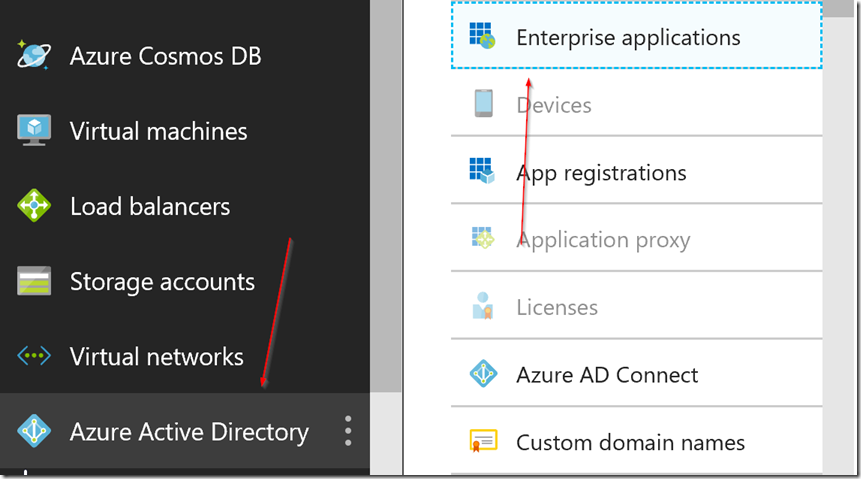Open Load balancers service
This screenshot has height=479, width=861.
coord(184,207)
